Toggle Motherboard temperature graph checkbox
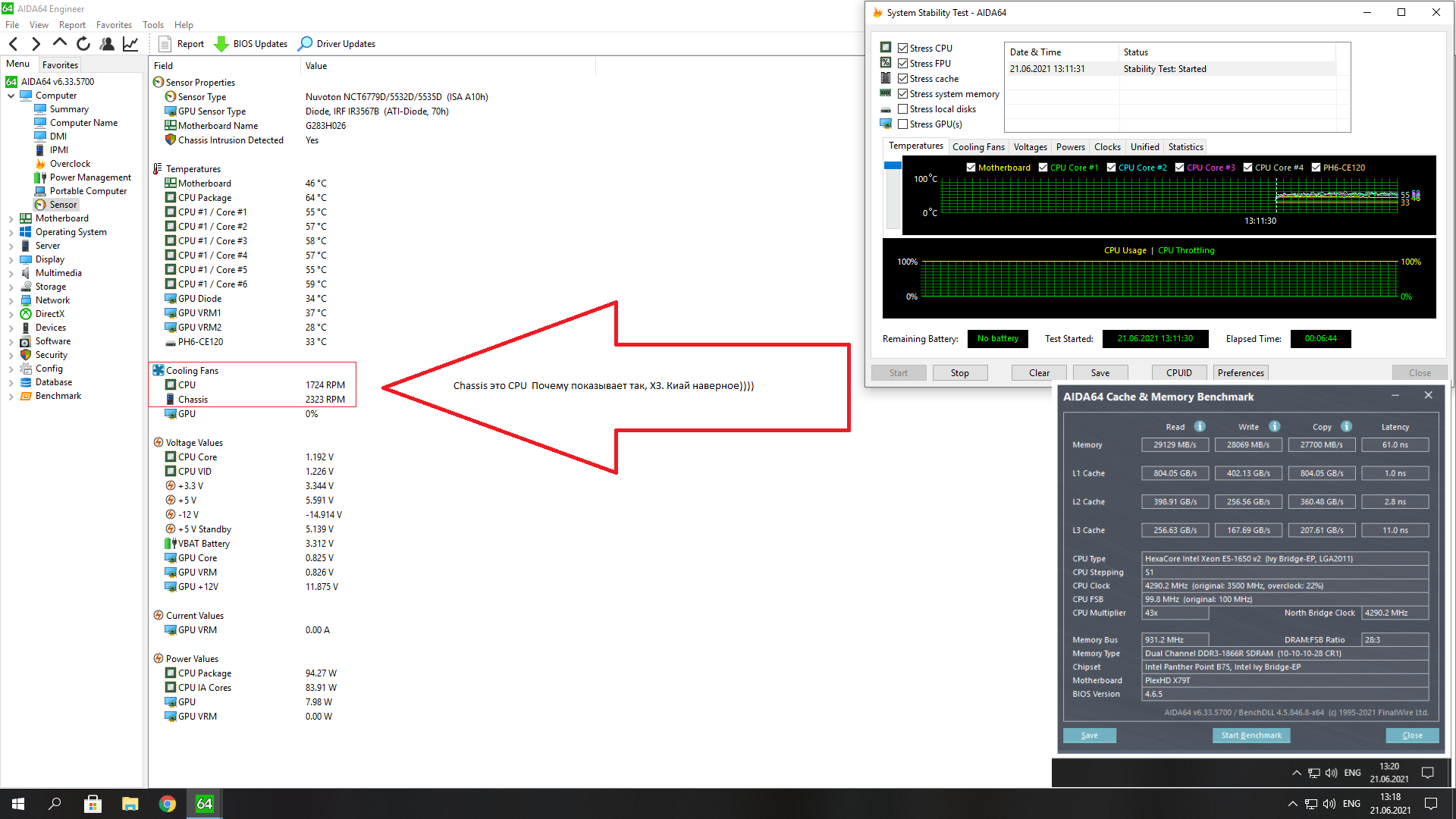Image resolution: width=1456 pixels, height=819 pixels. (971, 168)
